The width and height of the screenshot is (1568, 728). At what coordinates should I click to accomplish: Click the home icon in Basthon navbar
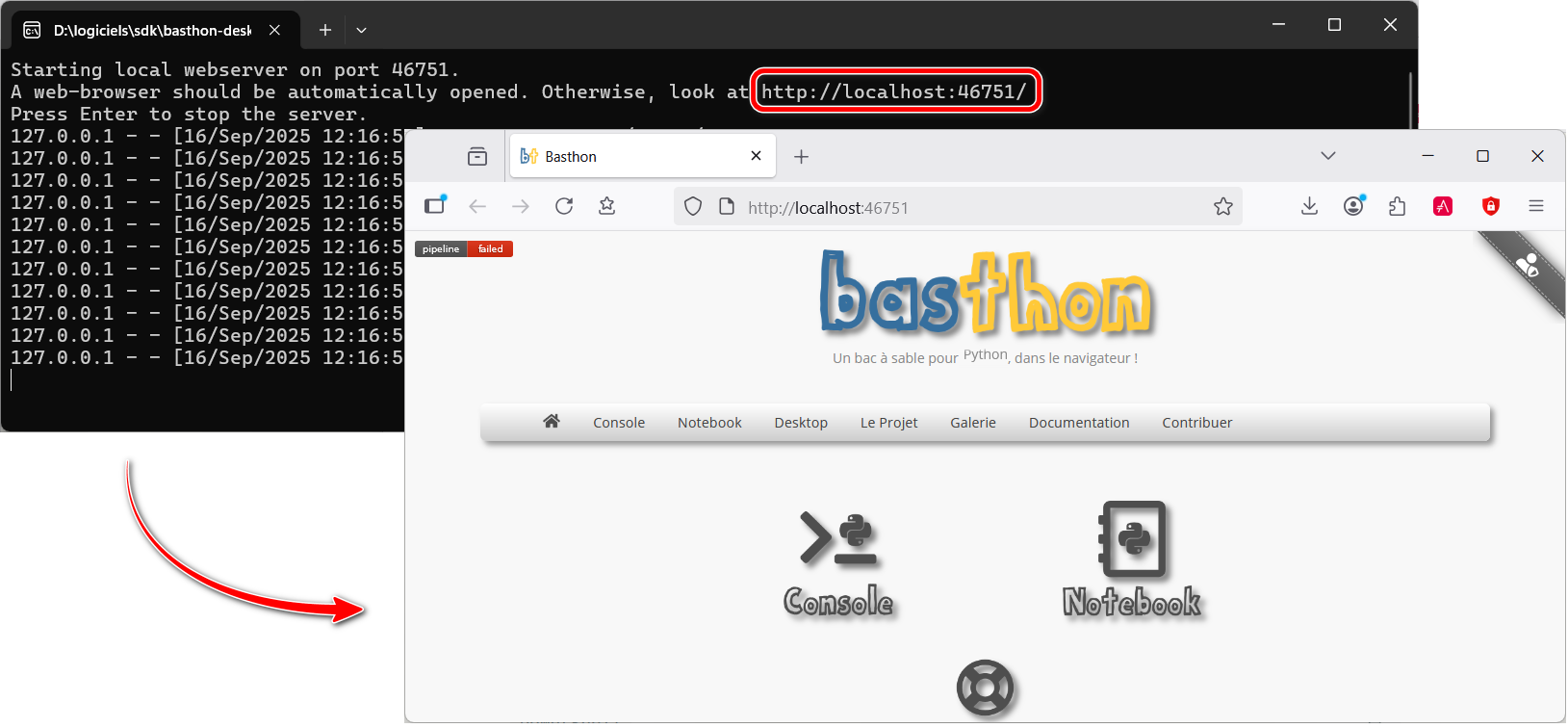point(551,422)
